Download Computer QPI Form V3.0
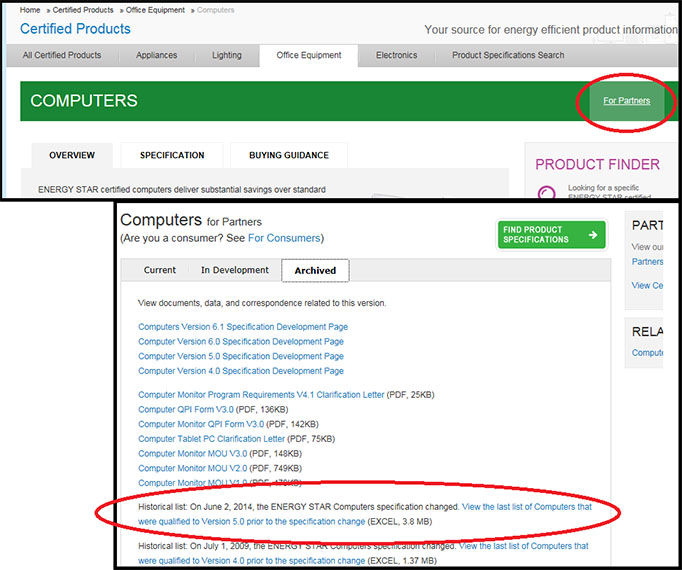Image resolution: width=682 pixels, height=570 pixels. click(x=186, y=409)
